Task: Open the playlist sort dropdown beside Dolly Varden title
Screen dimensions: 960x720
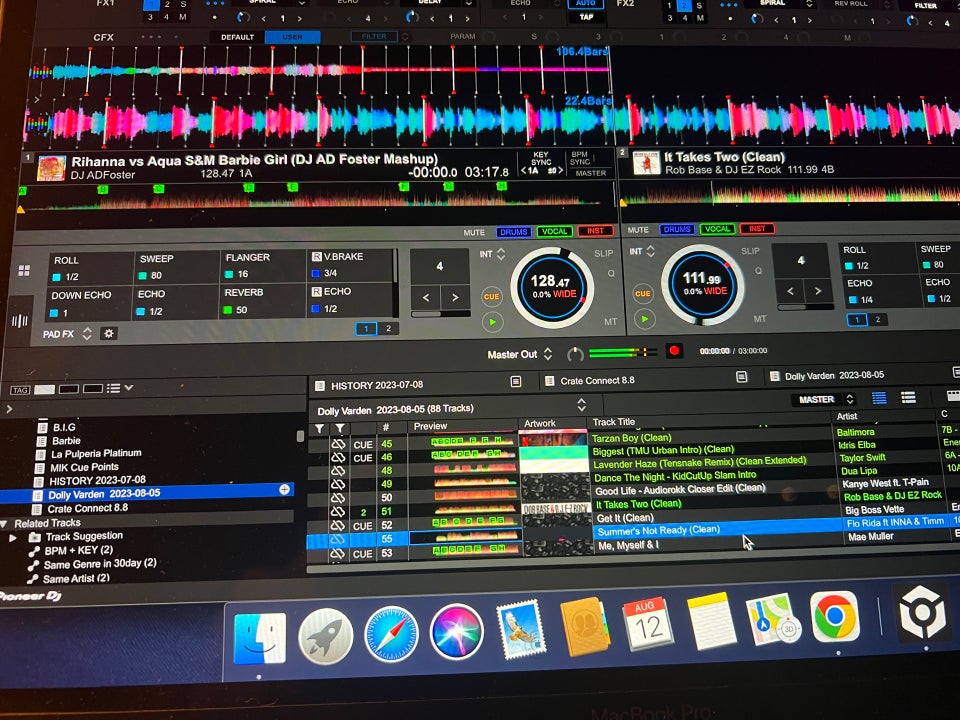Action: [x=581, y=405]
